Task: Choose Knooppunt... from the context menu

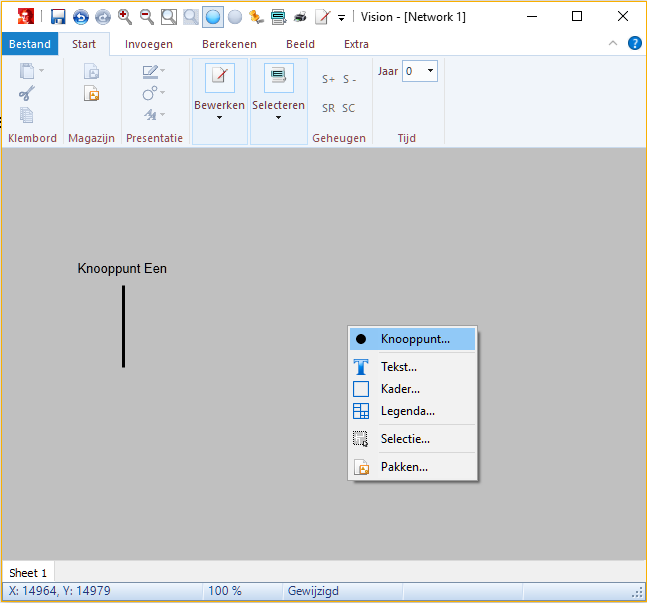Action: (x=414, y=339)
